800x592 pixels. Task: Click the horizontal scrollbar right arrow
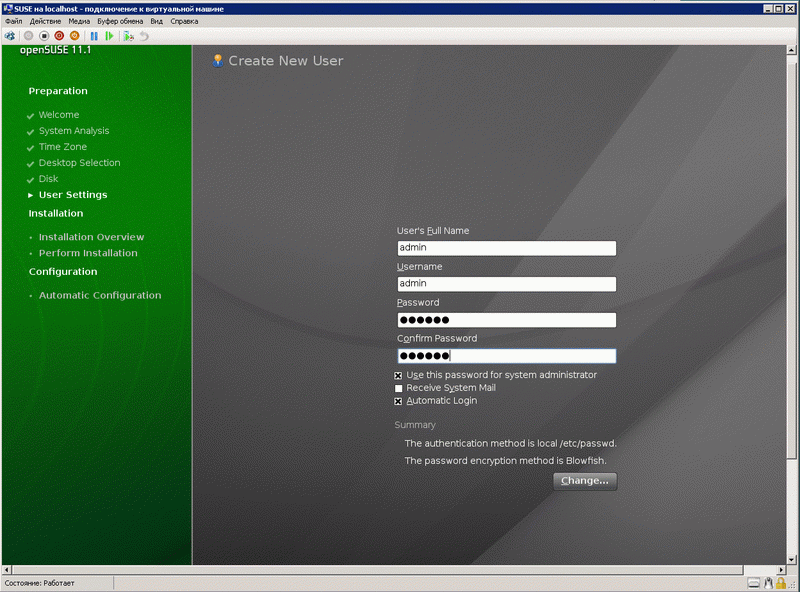[x=782, y=569]
